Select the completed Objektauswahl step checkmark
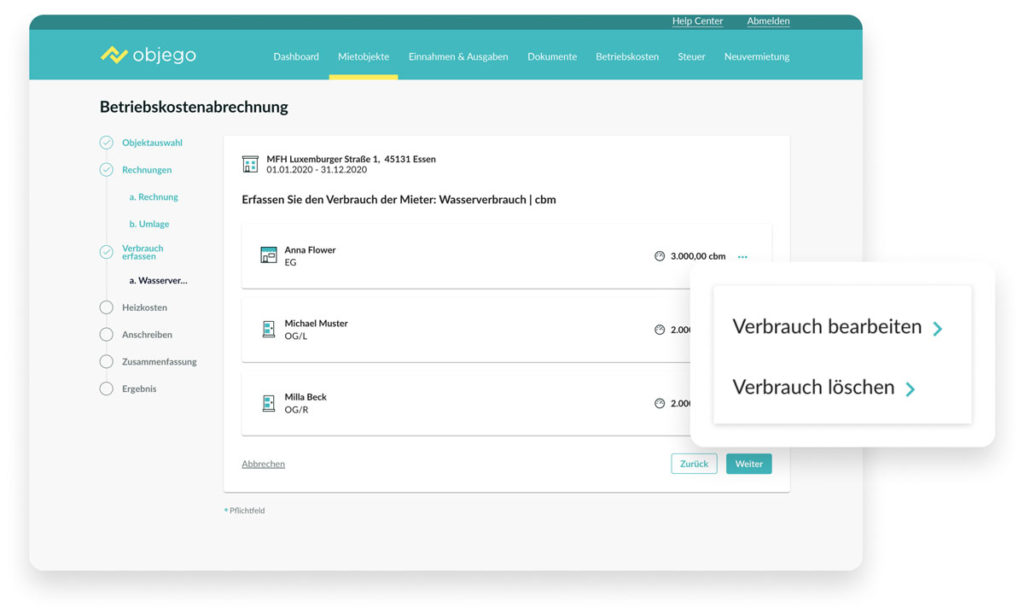Screen dimensions: 1024x614 click(x=106, y=143)
